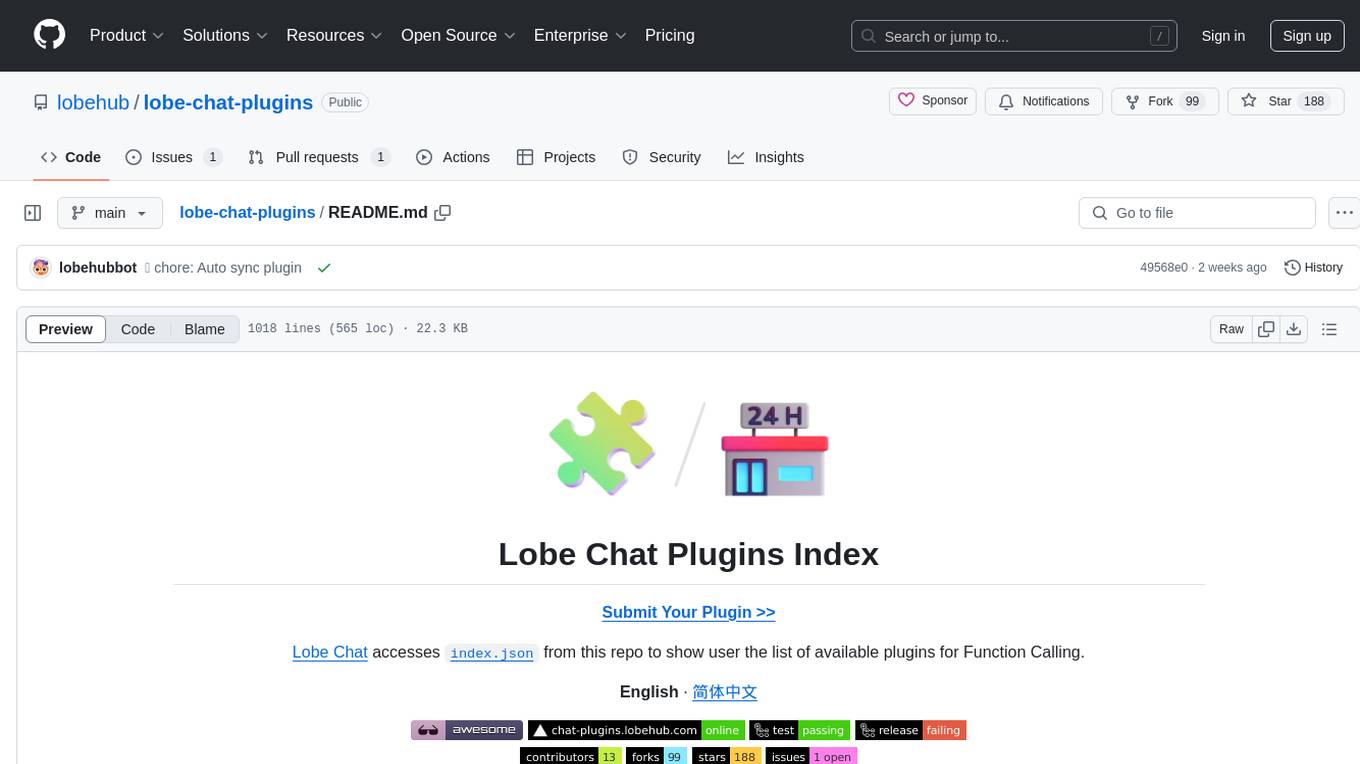The image size is (1360, 764).
Task: Open the more file actions menu
Action: click(x=1345, y=213)
